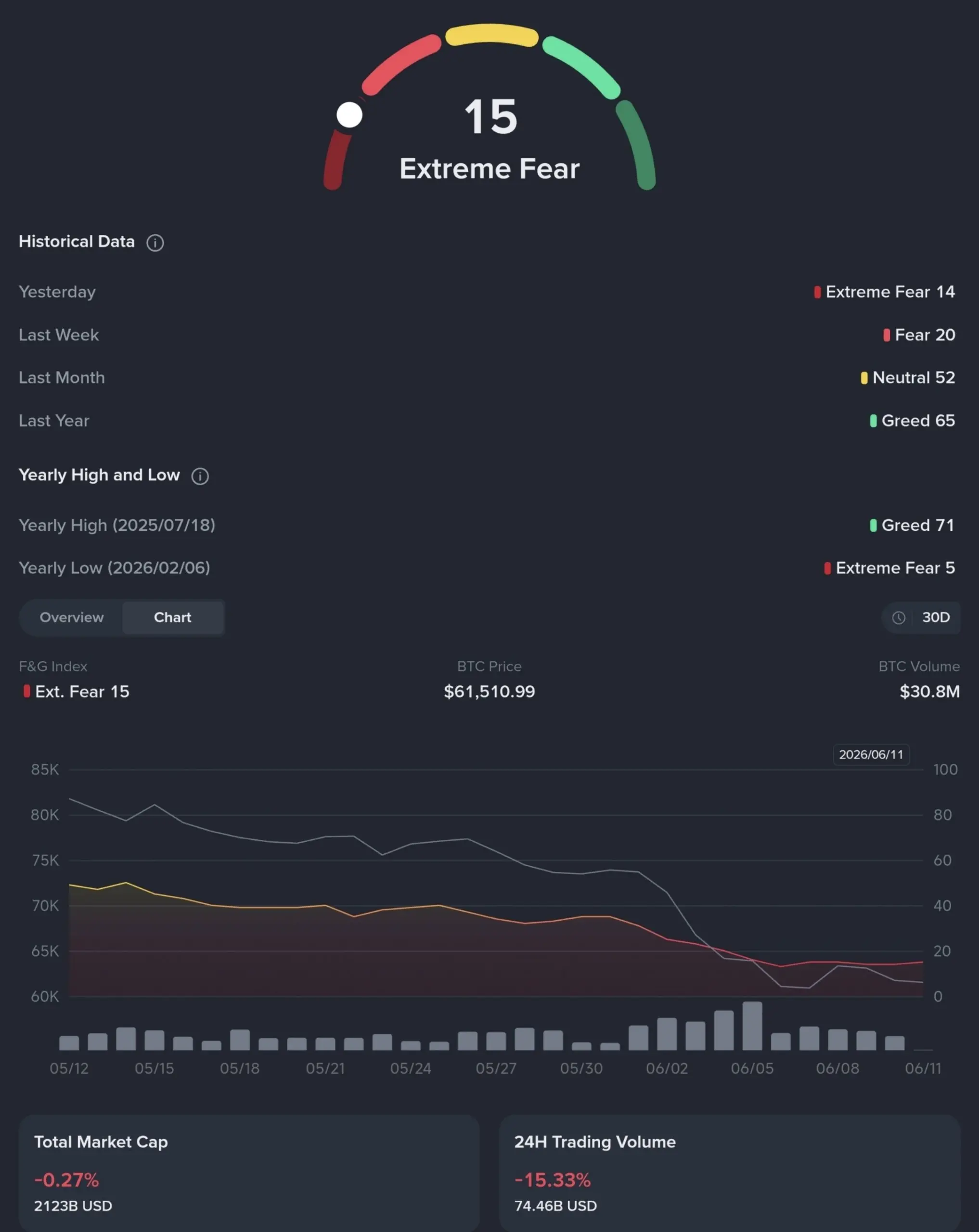This screenshot has height=1232, width=979.
Task: Select the Chart tab
Action: click(173, 617)
